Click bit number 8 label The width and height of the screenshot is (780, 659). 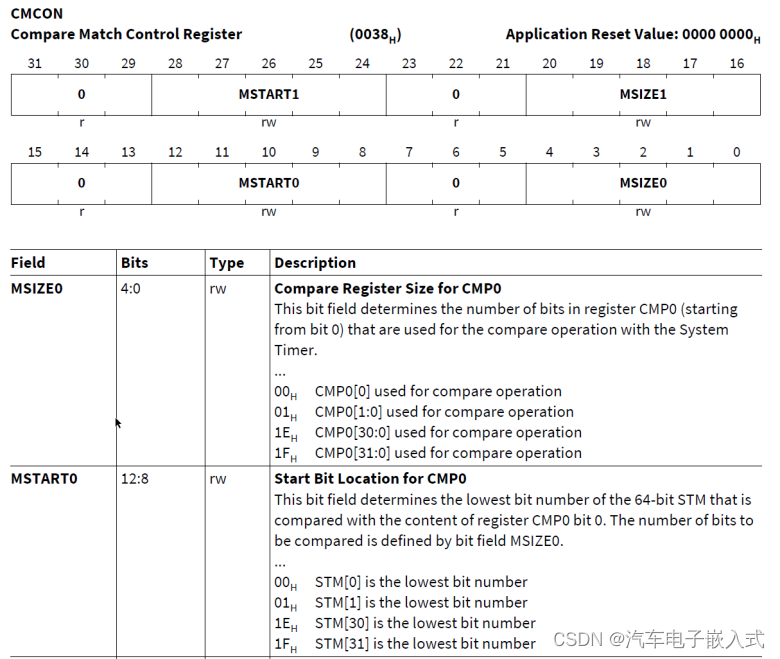362,152
